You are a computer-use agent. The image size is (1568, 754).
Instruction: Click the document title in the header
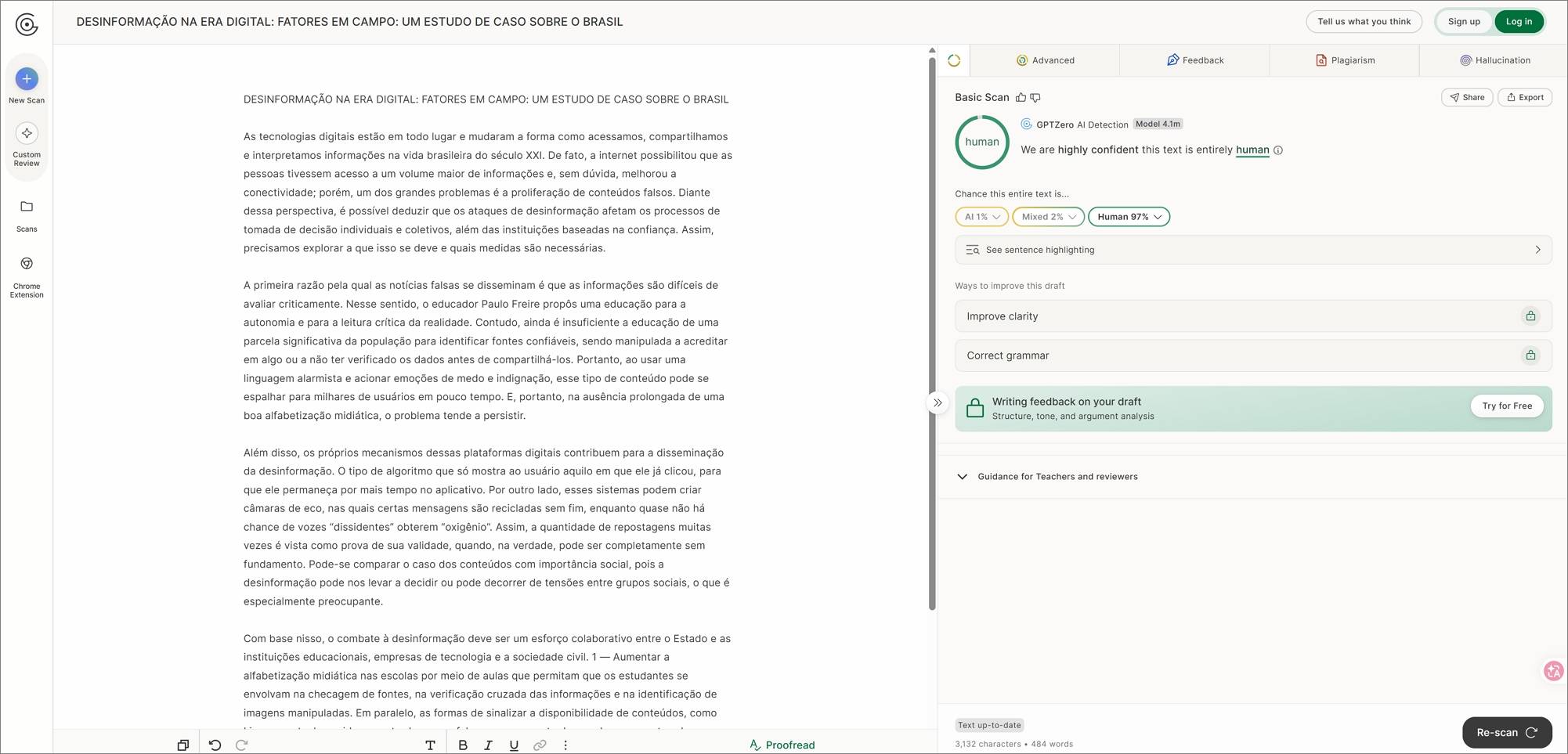pyautogui.click(x=349, y=22)
